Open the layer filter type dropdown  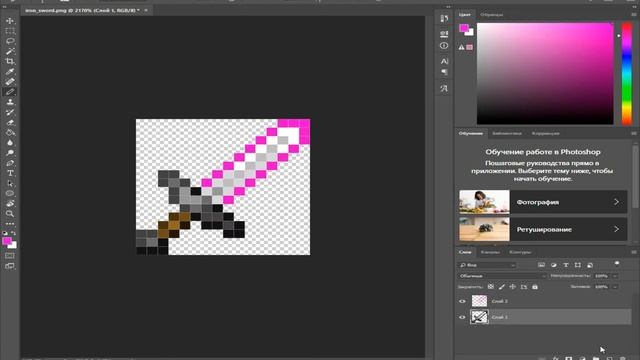point(487,265)
